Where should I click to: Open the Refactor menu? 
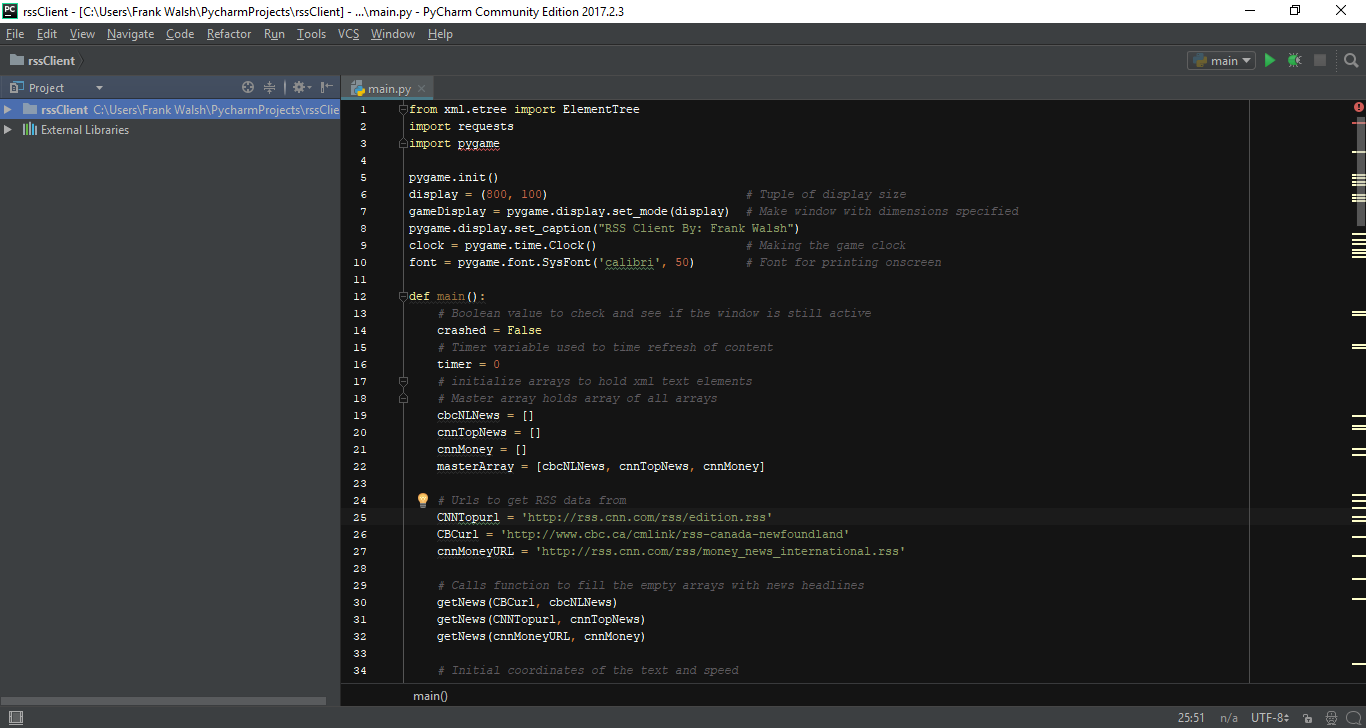(x=229, y=34)
